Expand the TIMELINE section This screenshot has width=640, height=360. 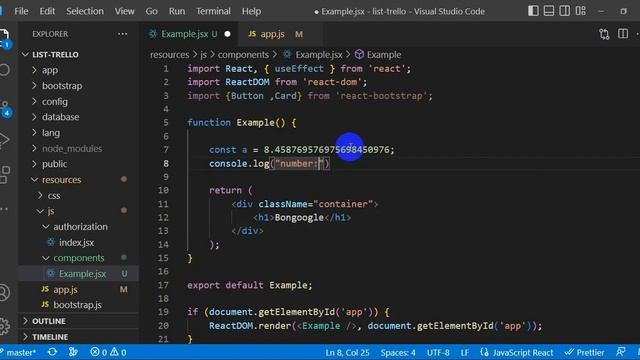(50, 337)
